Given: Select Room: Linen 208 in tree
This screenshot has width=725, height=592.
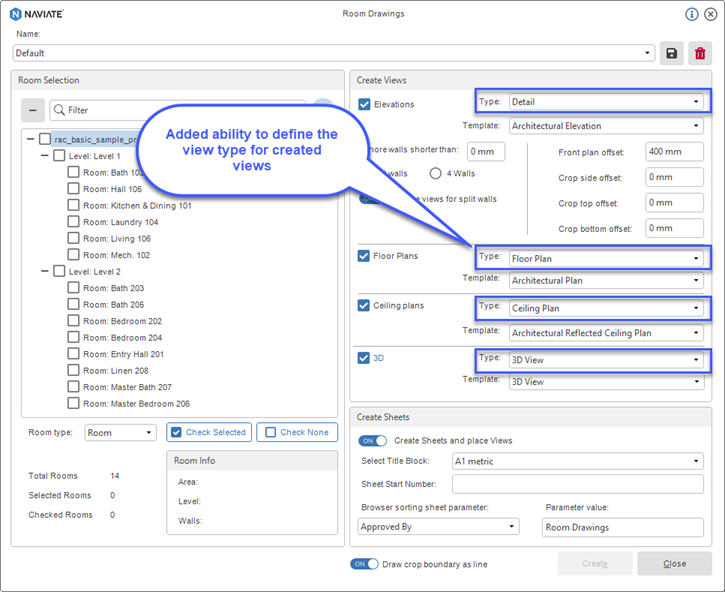Looking at the screenshot, I should (116, 370).
